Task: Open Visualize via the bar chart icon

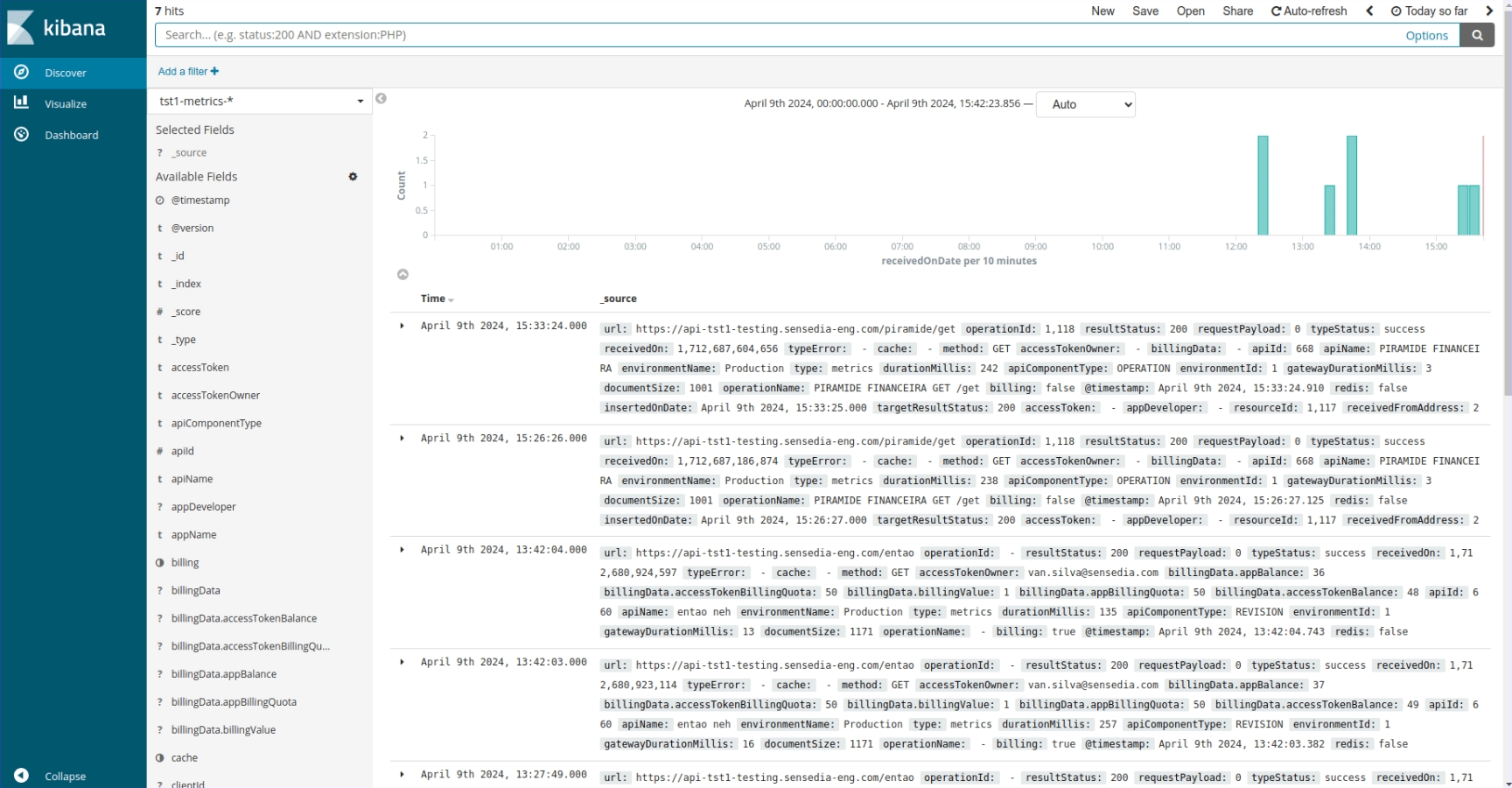Action: (x=22, y=103)
